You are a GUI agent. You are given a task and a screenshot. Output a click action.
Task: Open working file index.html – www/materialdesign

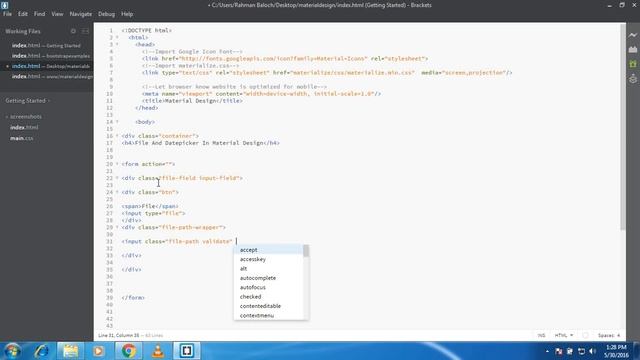tap(47, 76)
